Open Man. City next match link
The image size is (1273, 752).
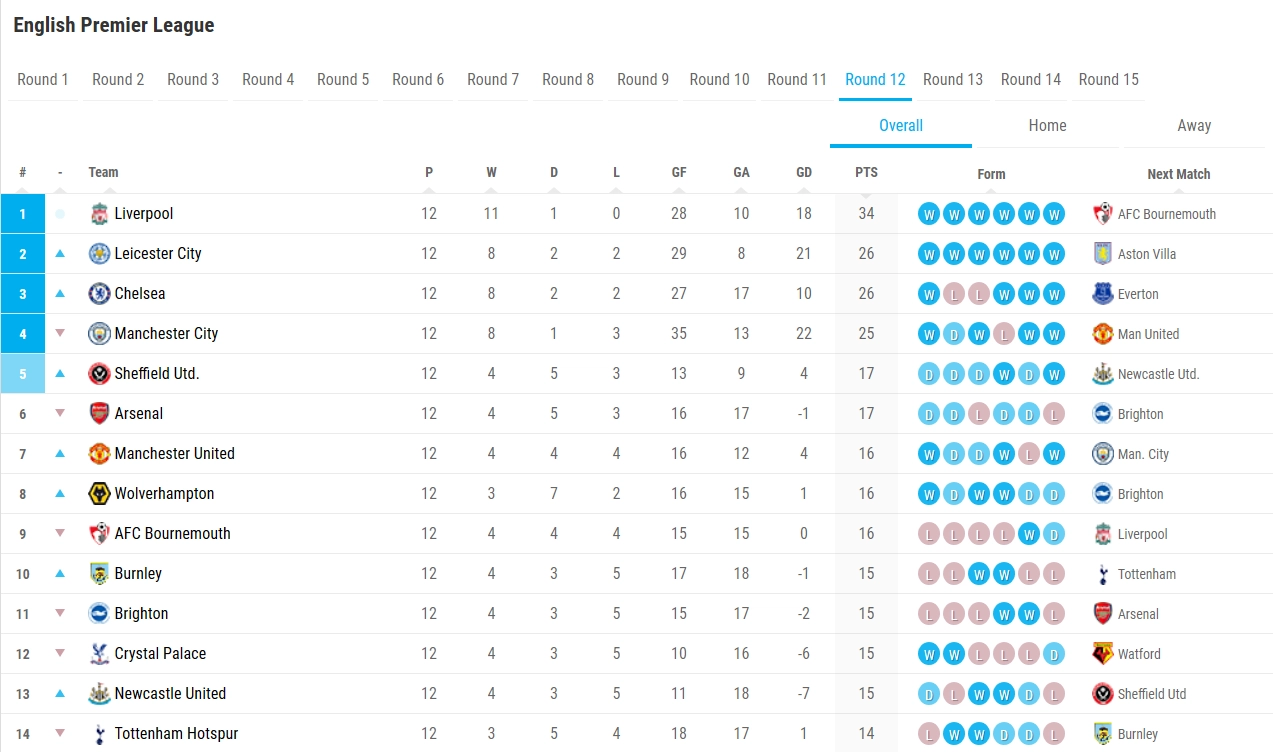coord(1143,454)
